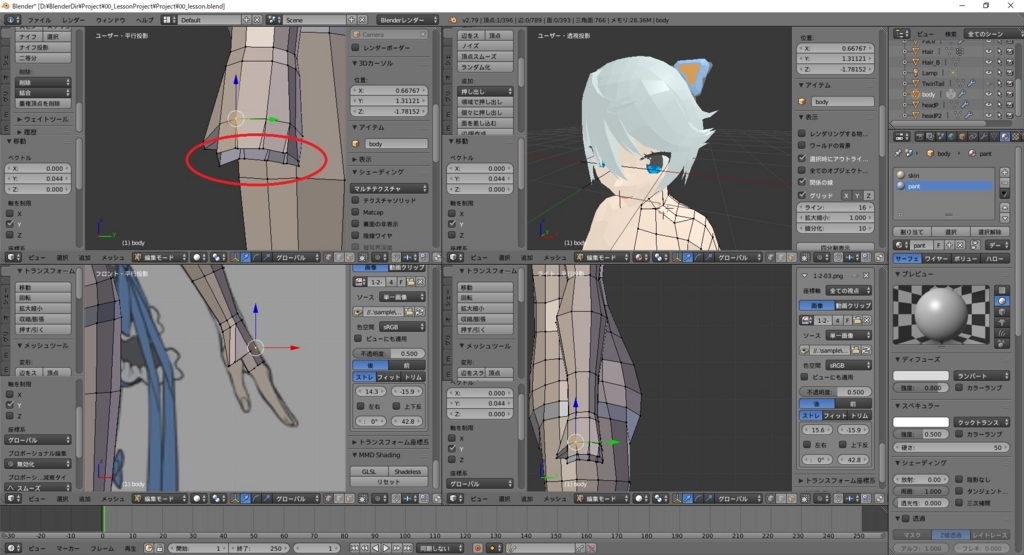Expand the ウェイトツール panel
This screenshot has width=1024, height=555.
(x=44, y=119)
